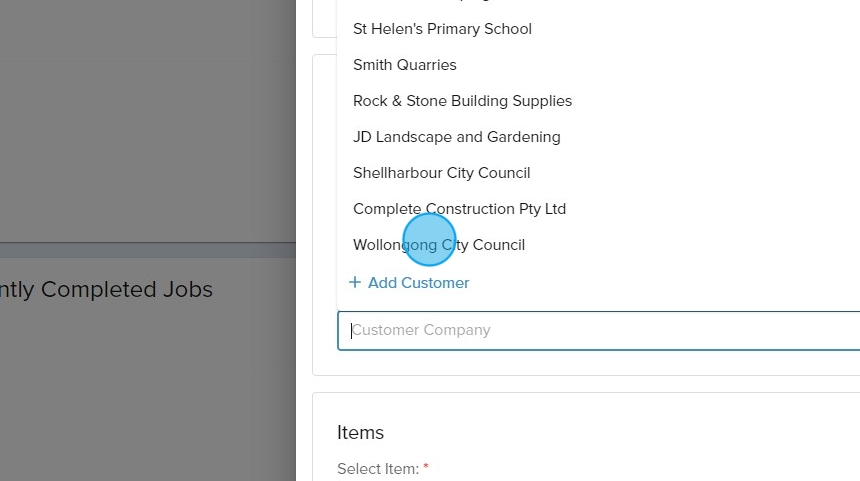Choose Shellharbour City Council option
The height and width of the screenshot is (481, 860).
click(x=441, y=173)
